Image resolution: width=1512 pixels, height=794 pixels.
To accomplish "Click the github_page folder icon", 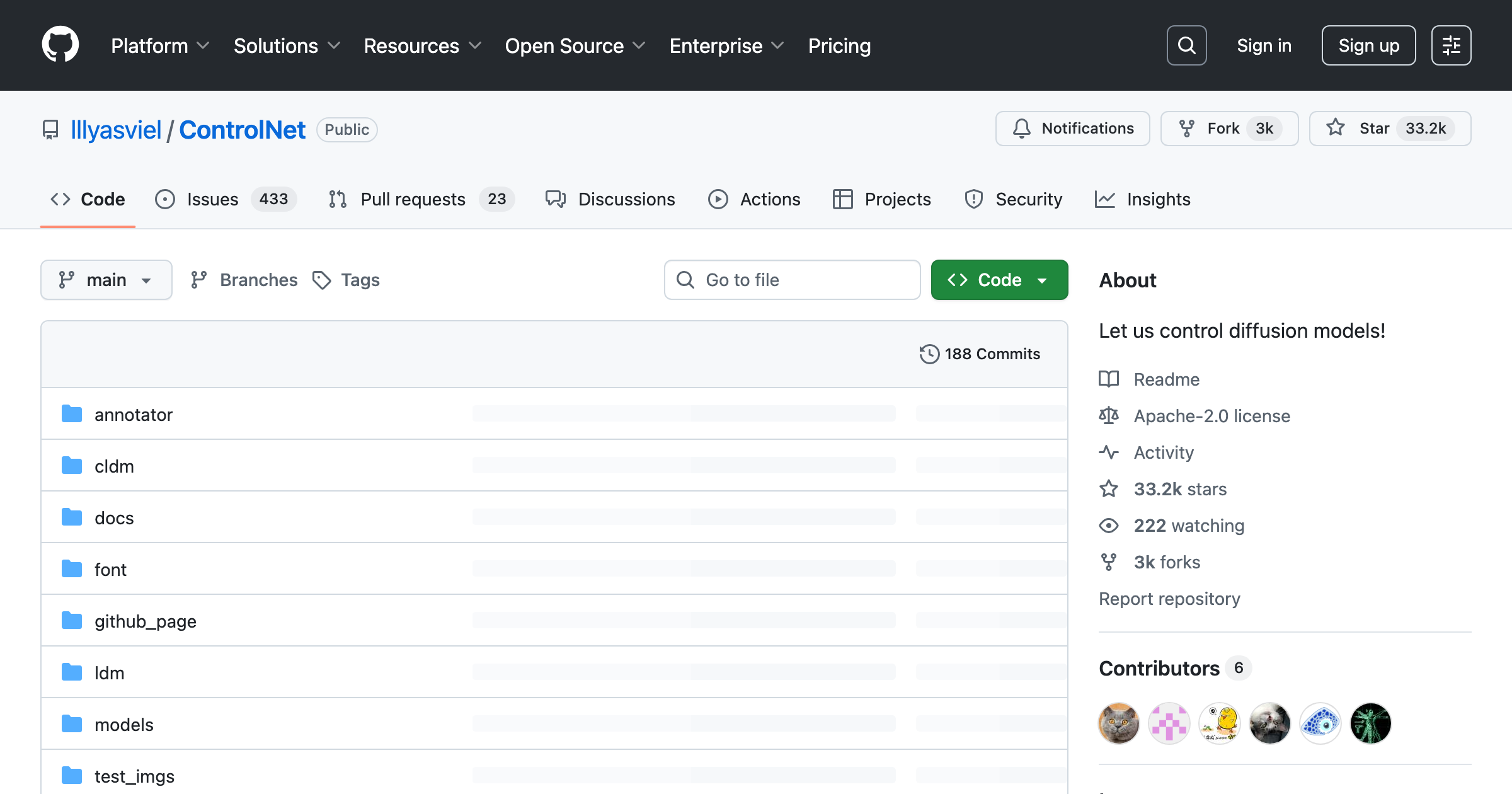I will coord(72,621).
